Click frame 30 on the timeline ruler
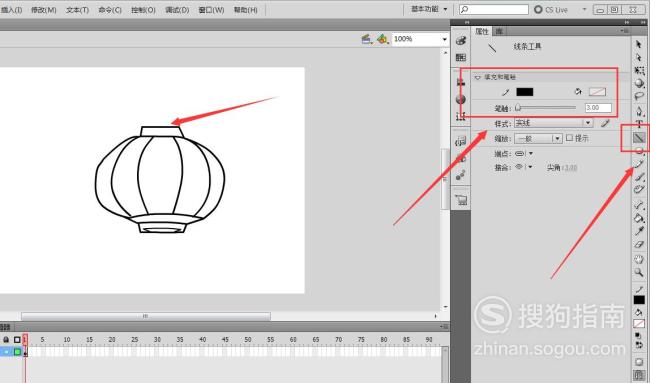The height and width of the screenshot is (383, 650). tap(157, 339)
